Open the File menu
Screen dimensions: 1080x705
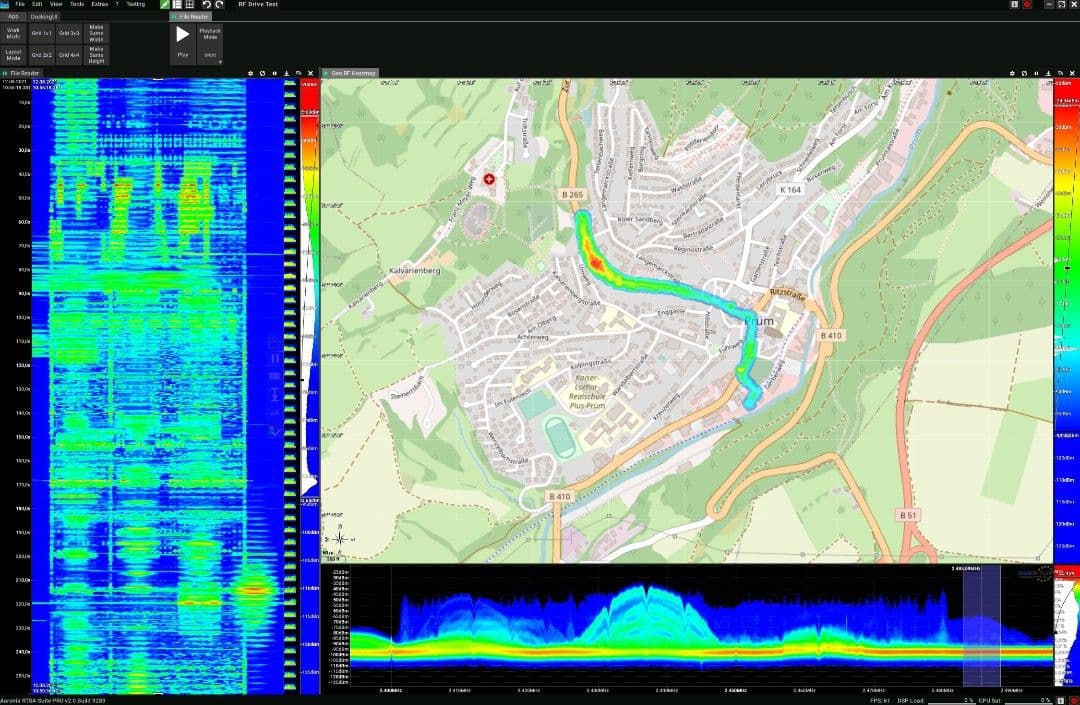coord(20,4)
